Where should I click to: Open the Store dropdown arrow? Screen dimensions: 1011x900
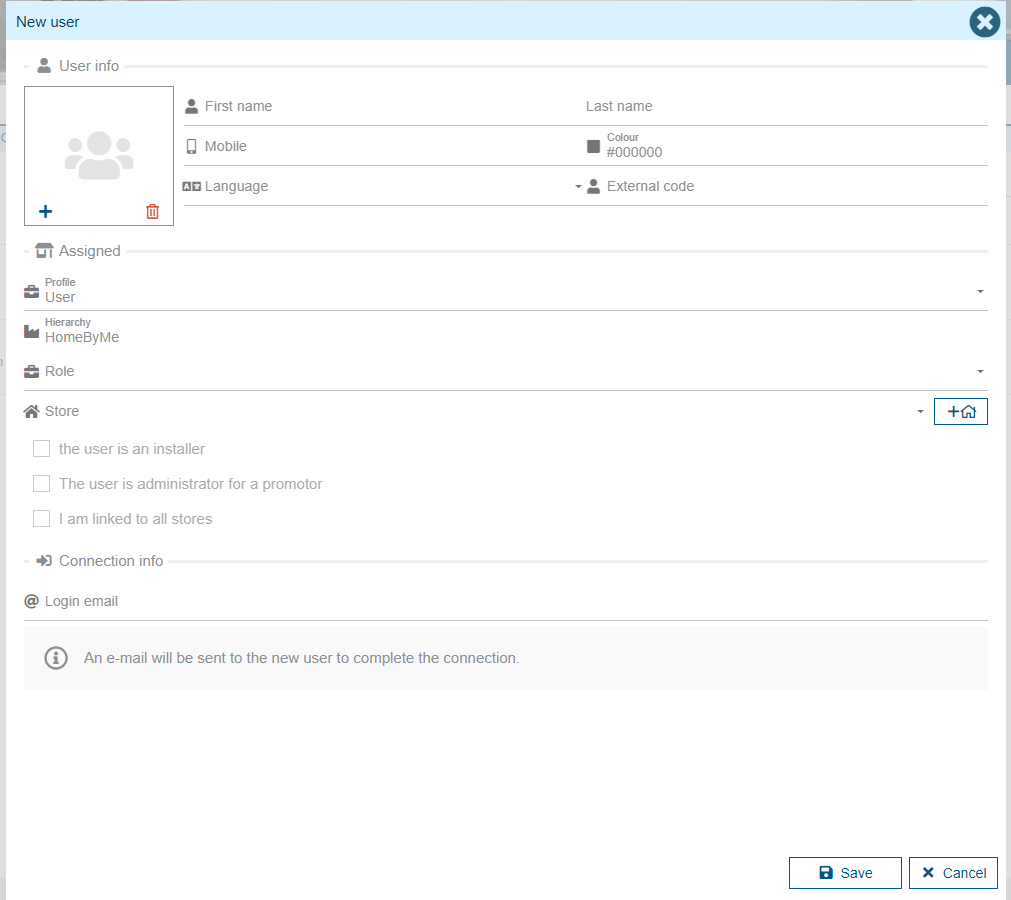click(x=920, y=411)
